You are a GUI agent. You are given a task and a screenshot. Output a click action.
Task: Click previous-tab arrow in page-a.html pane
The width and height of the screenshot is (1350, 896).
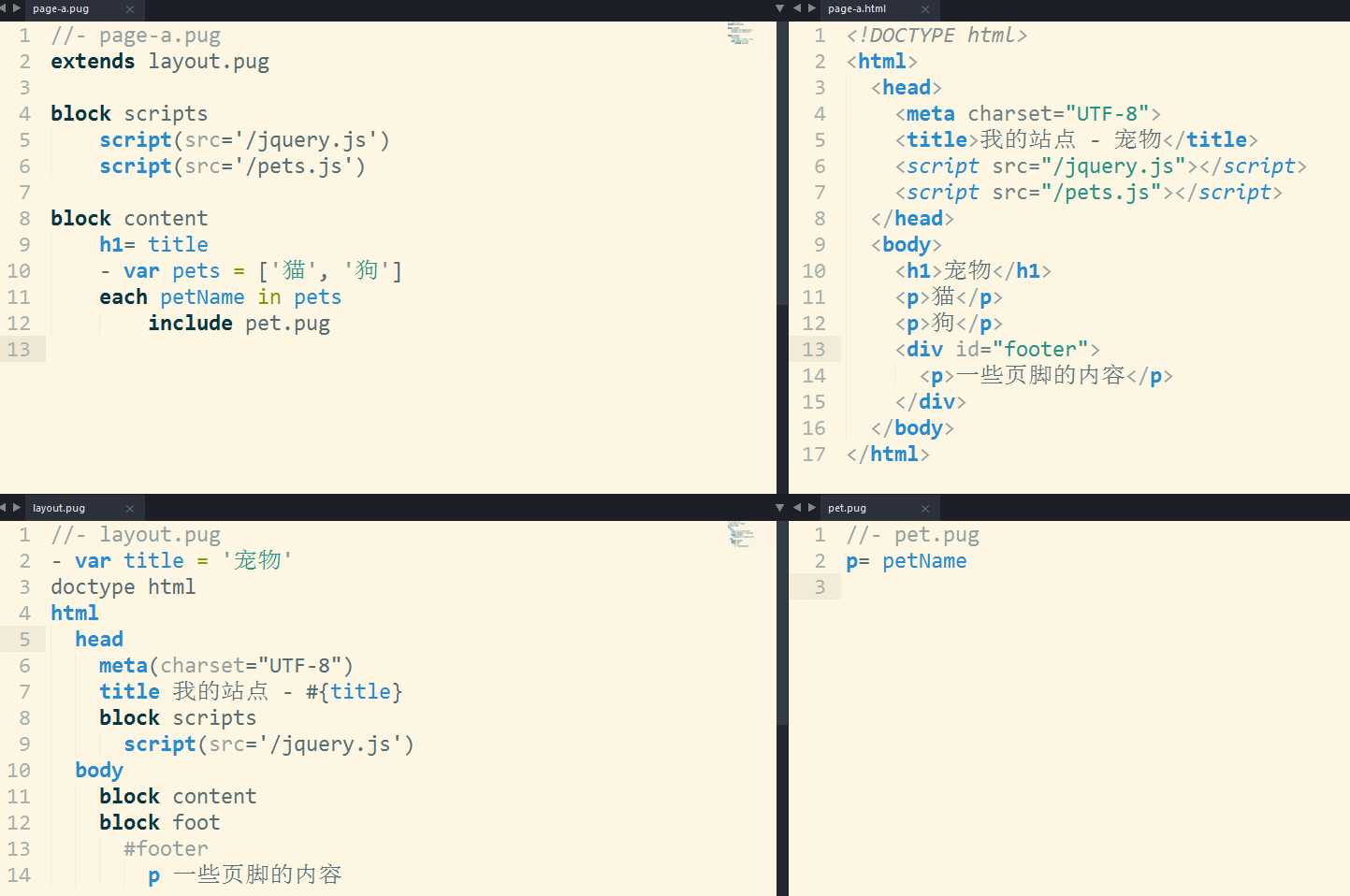(x=797, y=8)
